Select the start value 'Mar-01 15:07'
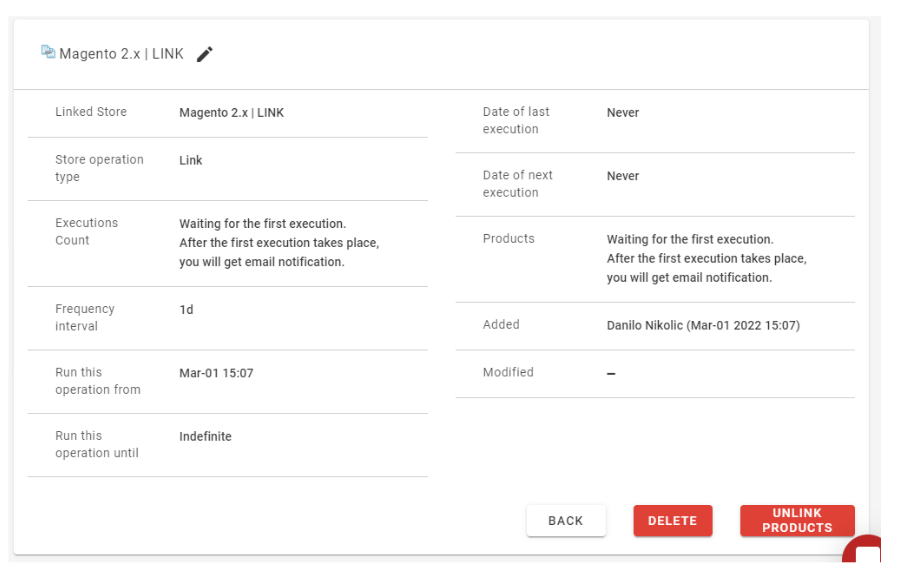This screenshot has width=898, height=581. (x=216, y=373)
